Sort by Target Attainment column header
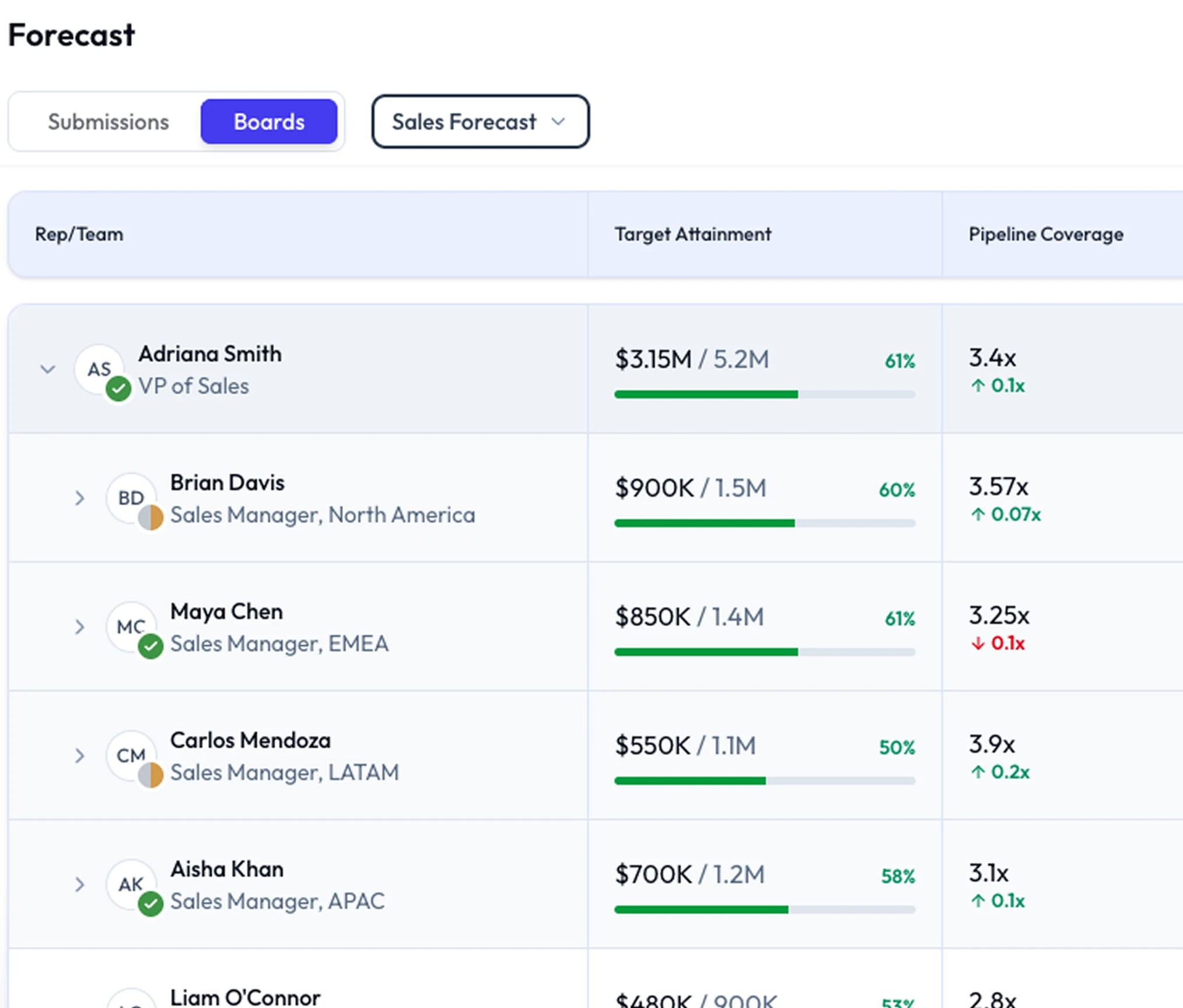The height and width of the screenshot is (1008, 1183). coord(693,235)
